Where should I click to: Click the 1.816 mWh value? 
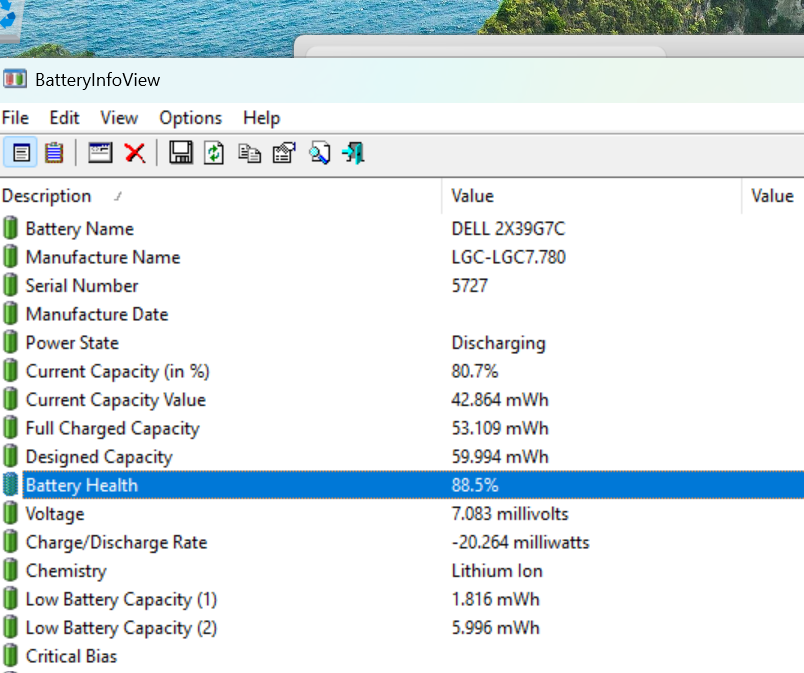tap(495, 599)
